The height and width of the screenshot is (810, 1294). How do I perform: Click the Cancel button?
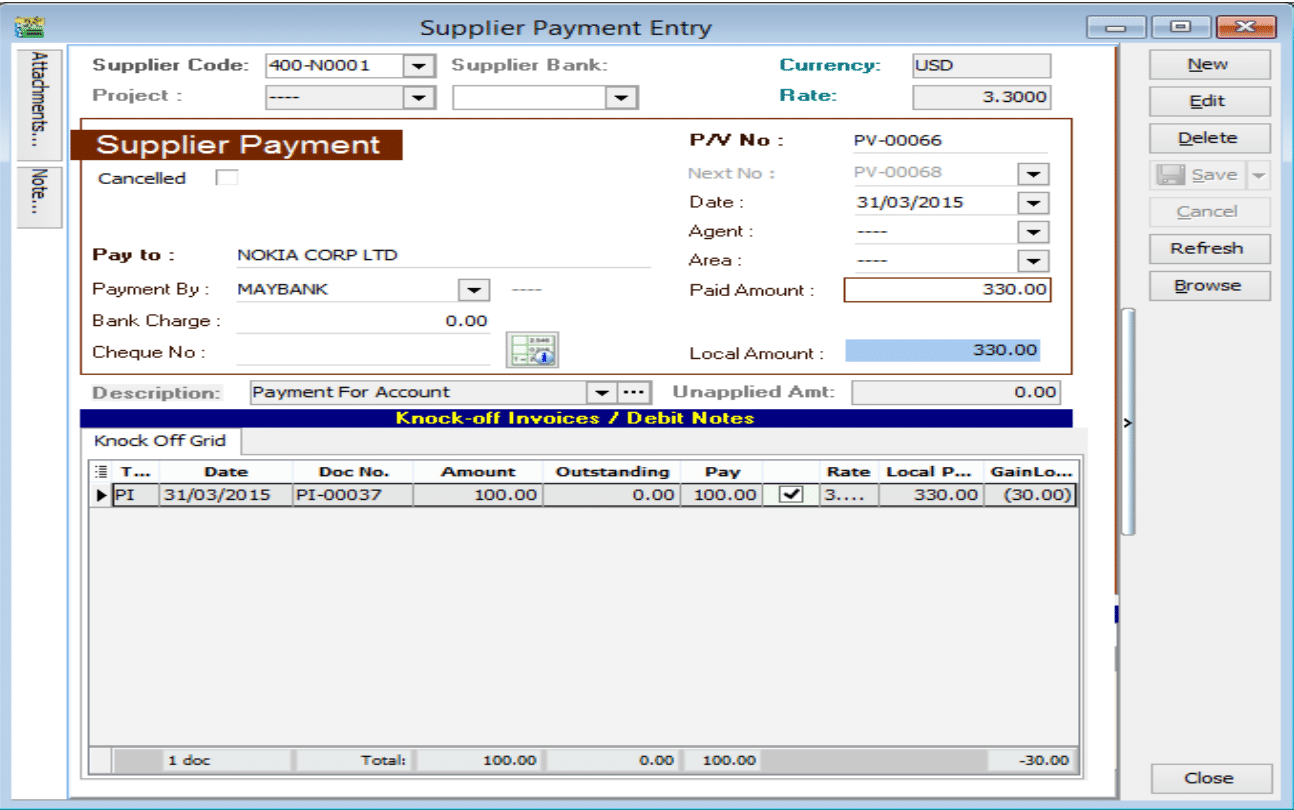point(1209,212)
